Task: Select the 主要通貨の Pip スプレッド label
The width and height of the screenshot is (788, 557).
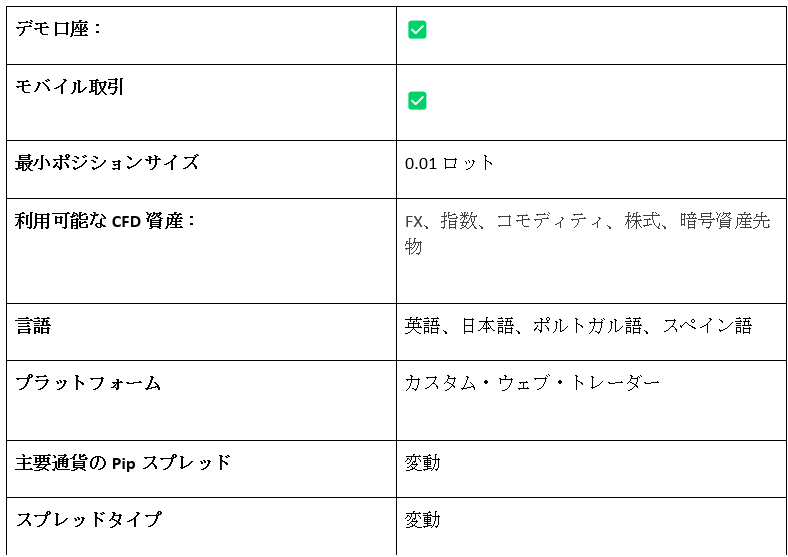Action: (x=123, y=462)
